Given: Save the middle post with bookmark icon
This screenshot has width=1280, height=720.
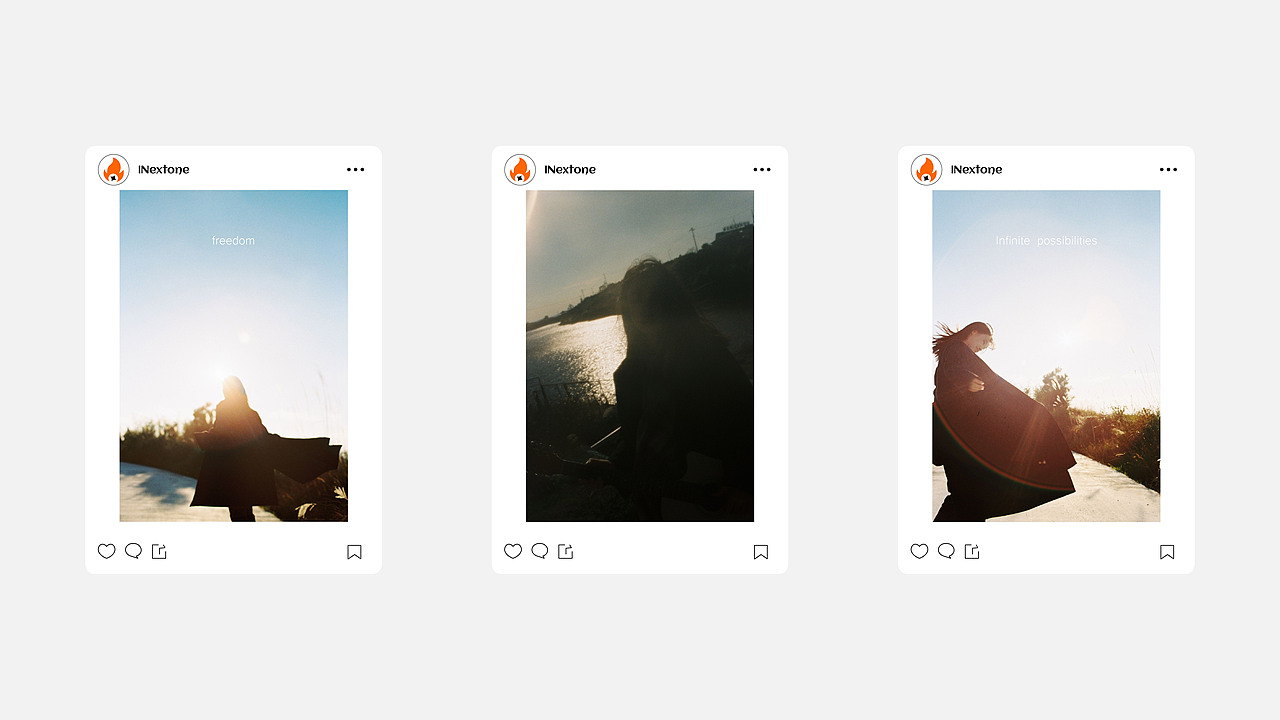Looking at the screenshot, I should click(761, 552).
